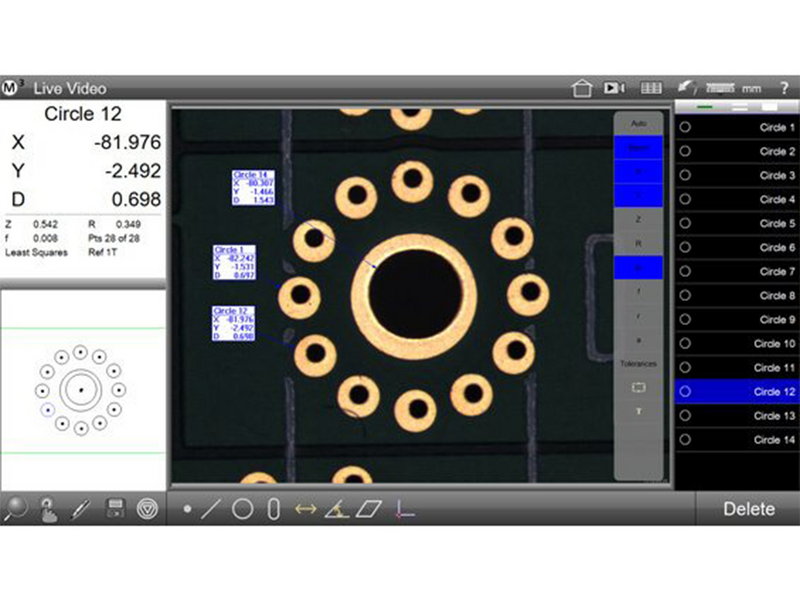
Task: Toggle the R field in overlay panel
Action: (639, 243)
